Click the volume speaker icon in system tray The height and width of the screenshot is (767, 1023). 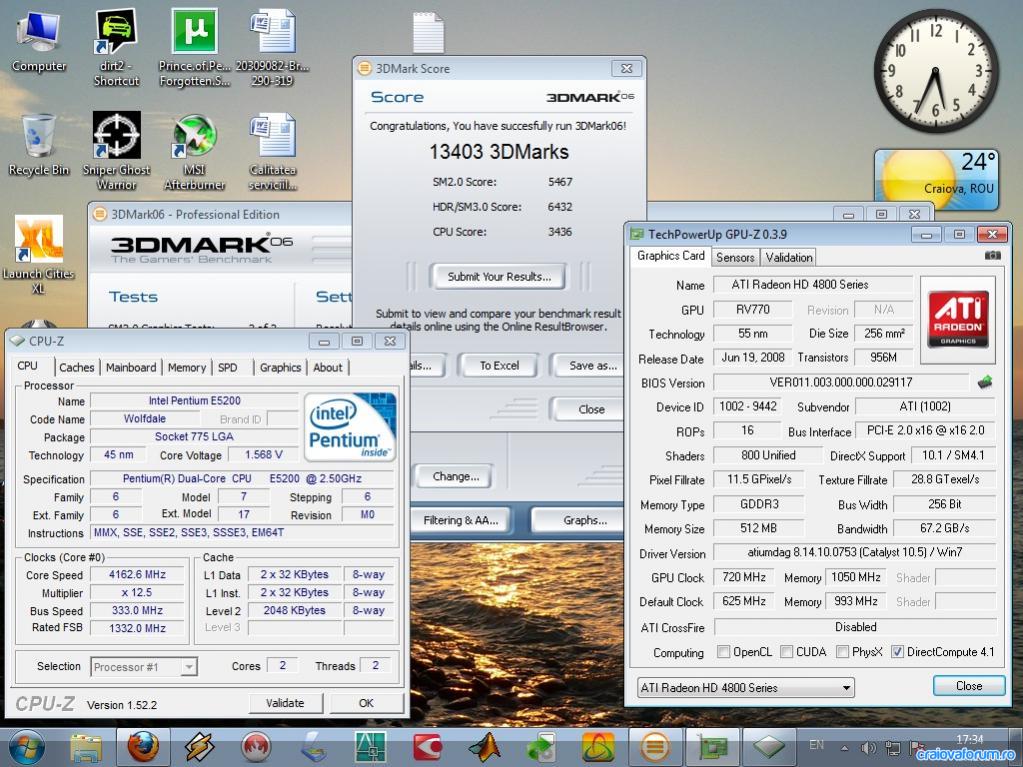click(868, 748)
